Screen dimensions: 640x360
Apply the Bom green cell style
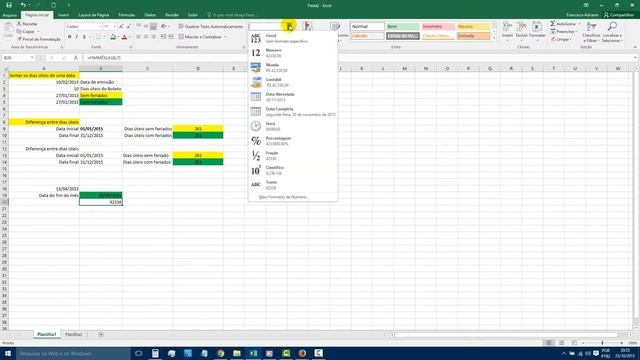[x=402, y=27]
